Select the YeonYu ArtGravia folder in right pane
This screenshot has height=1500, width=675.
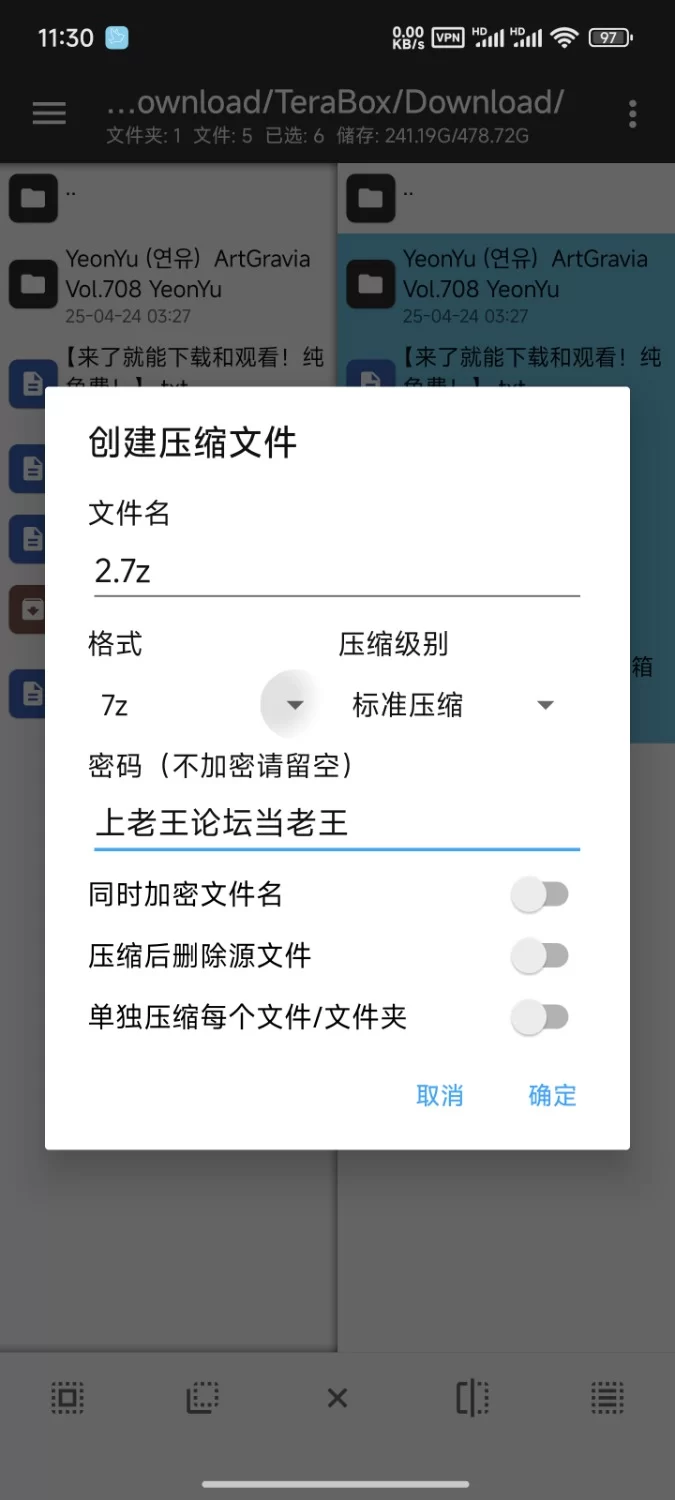pos(506,285)
